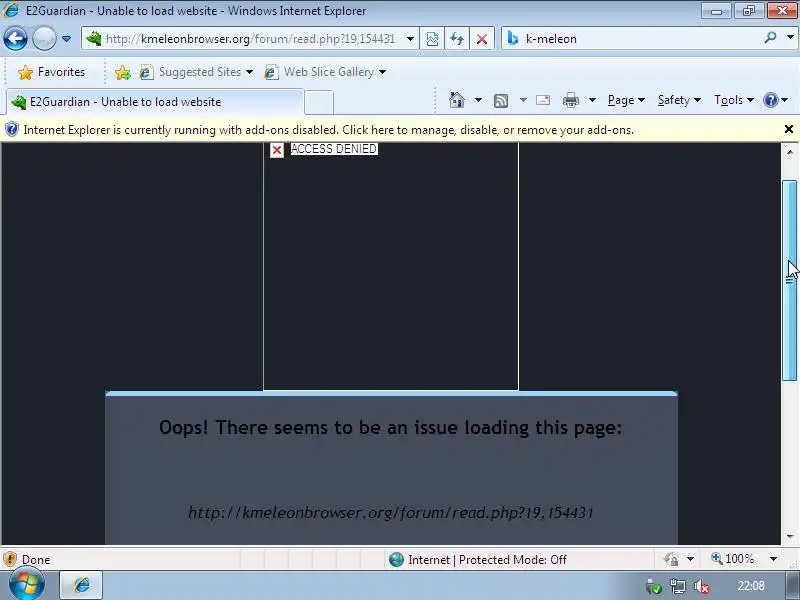
Task: Open the Windows Start menu
Action: click(x=27, y=585)
